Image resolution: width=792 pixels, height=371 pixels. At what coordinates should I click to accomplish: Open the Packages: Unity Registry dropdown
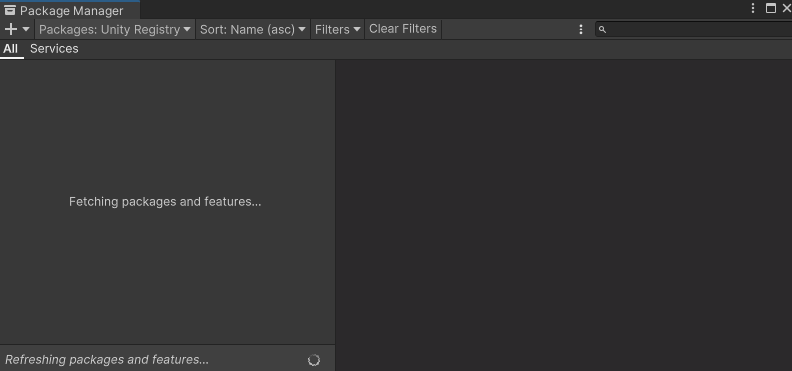[115, 29]
